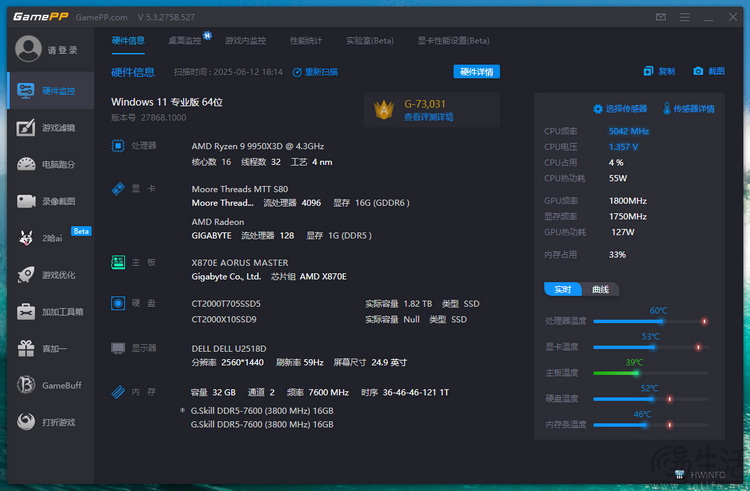Click the 复制 copy icon
This screenshot has height=491, width=750.
point(648,71)
